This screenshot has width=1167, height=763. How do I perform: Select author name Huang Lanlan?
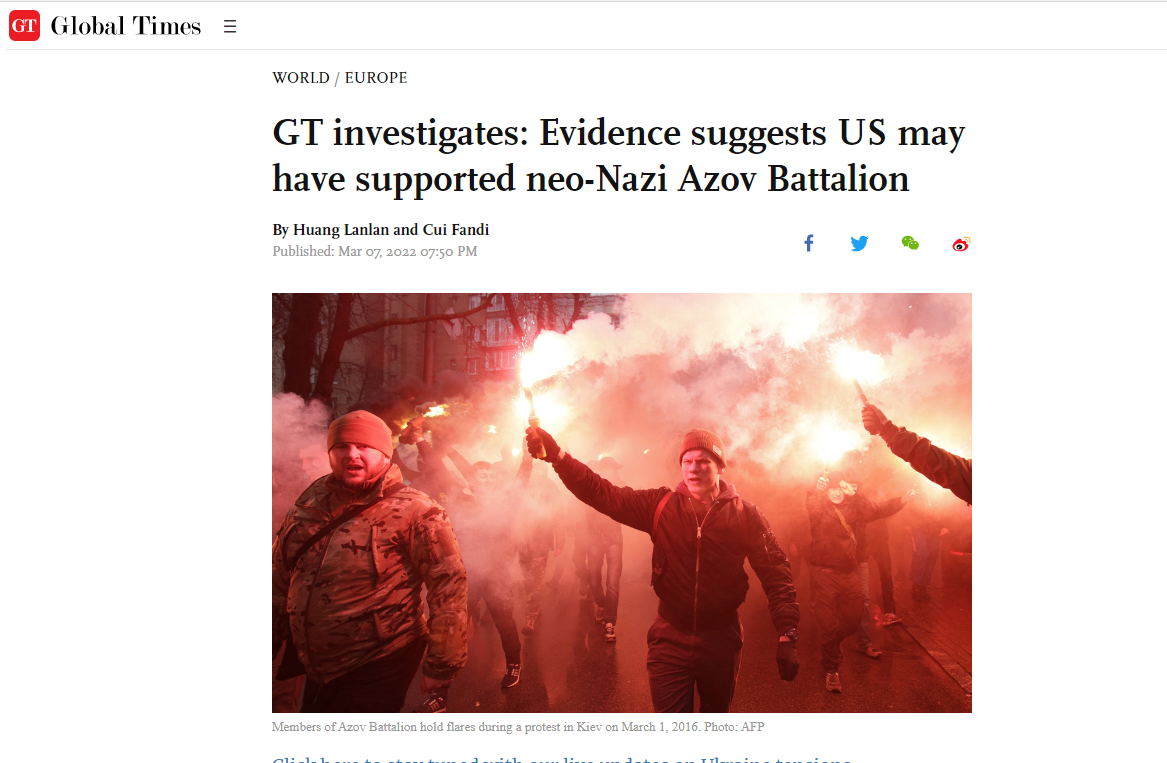point(341,229)
